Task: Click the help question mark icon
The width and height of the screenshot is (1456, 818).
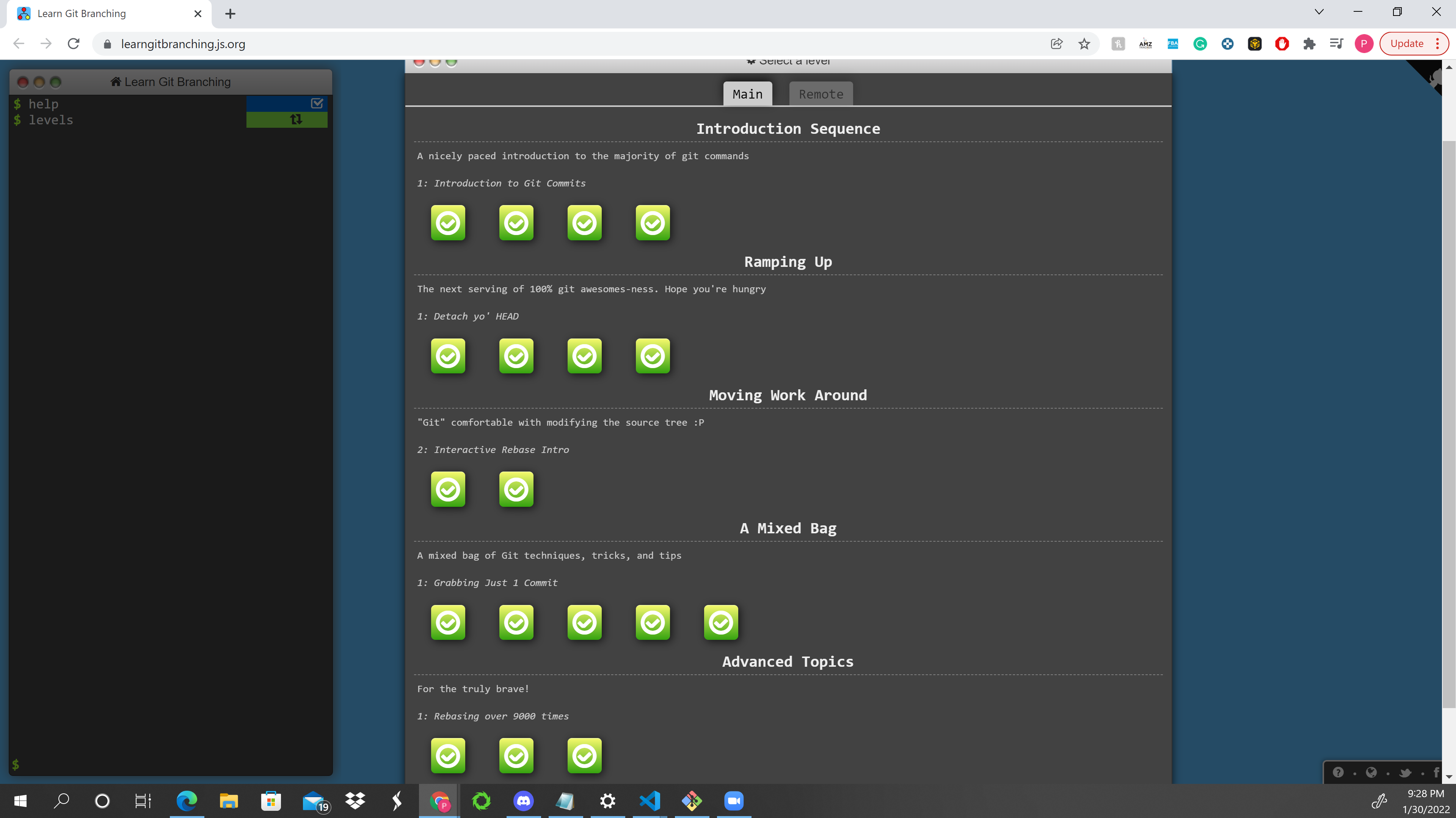Action: coord(1338,772)
